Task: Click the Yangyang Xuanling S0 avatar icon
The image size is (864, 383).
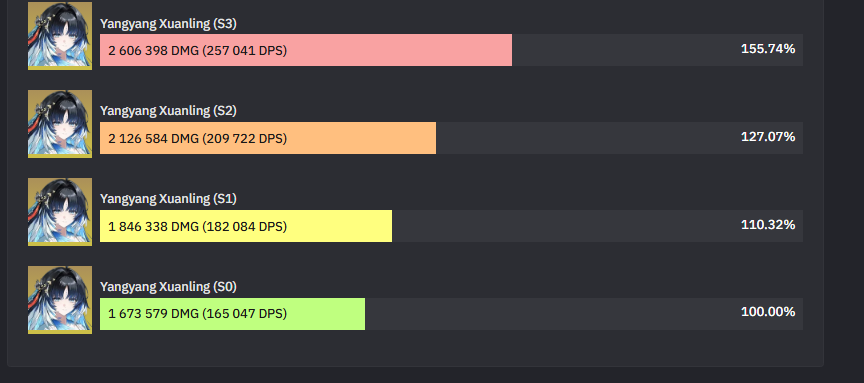Action: coord(60,300)
